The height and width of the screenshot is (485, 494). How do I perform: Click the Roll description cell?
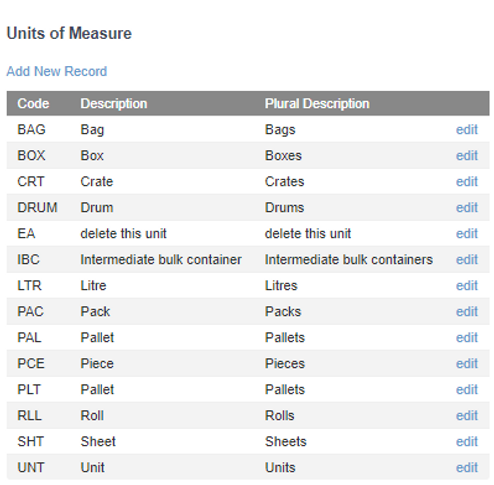click(92, 415)
